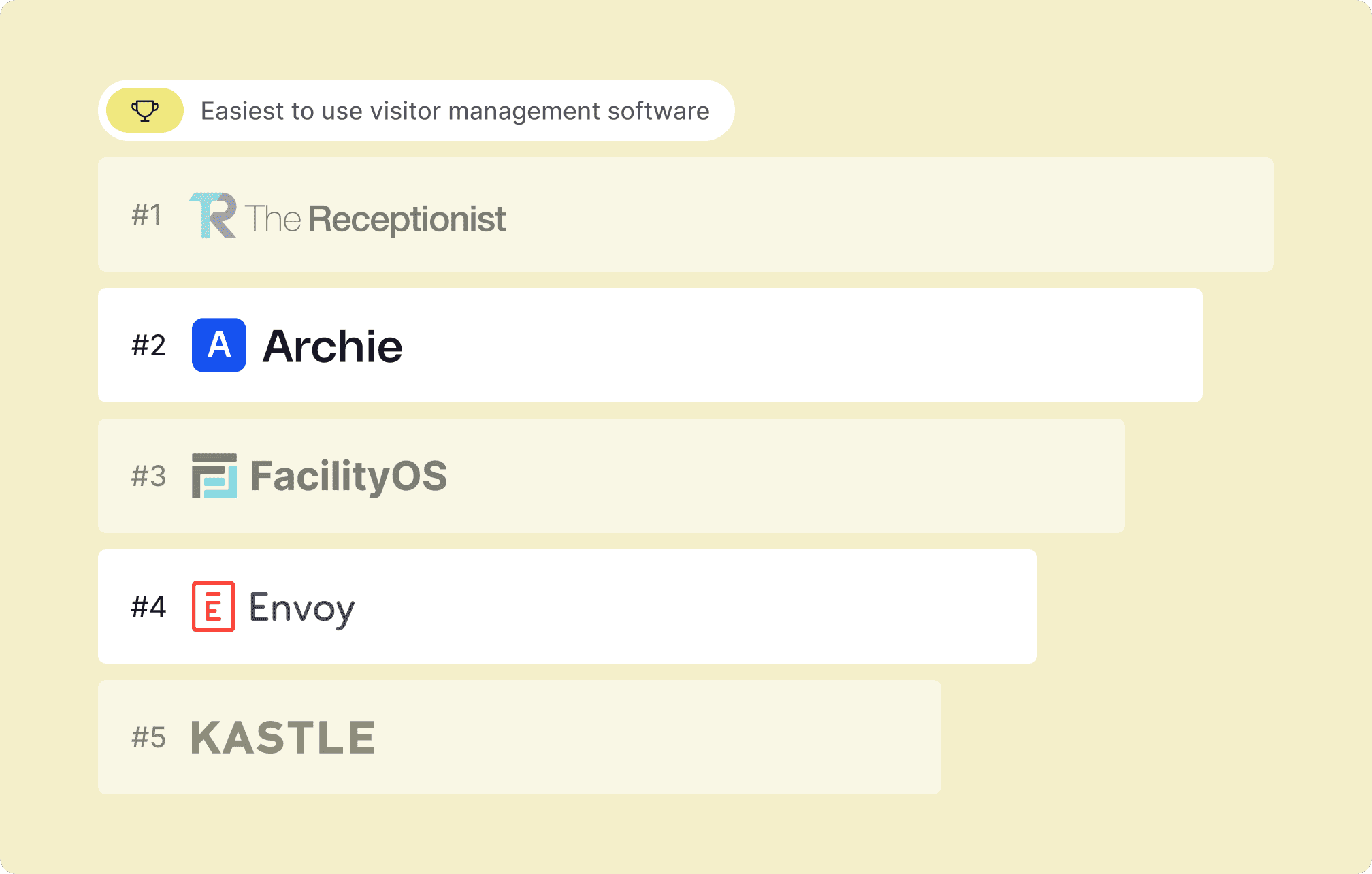Select the #3 rank label

(148, 476)
